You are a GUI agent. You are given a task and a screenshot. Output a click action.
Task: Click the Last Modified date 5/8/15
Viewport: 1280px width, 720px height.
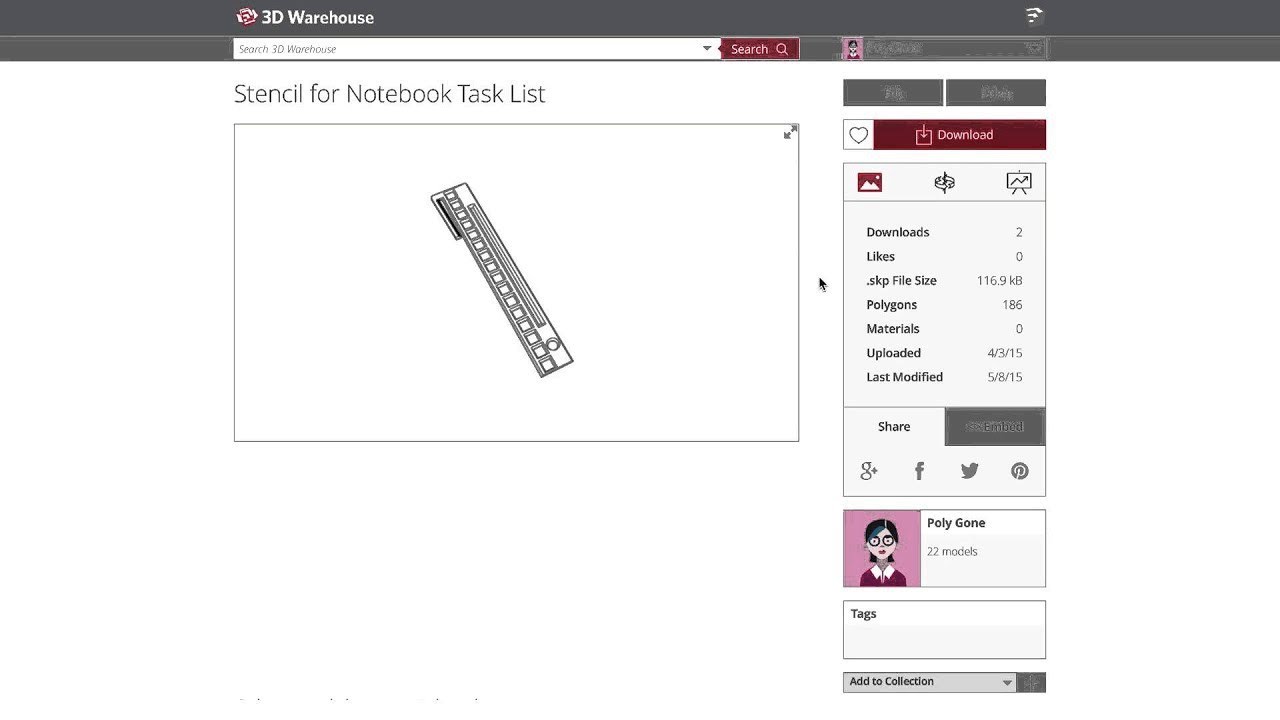coord(1005,377)
